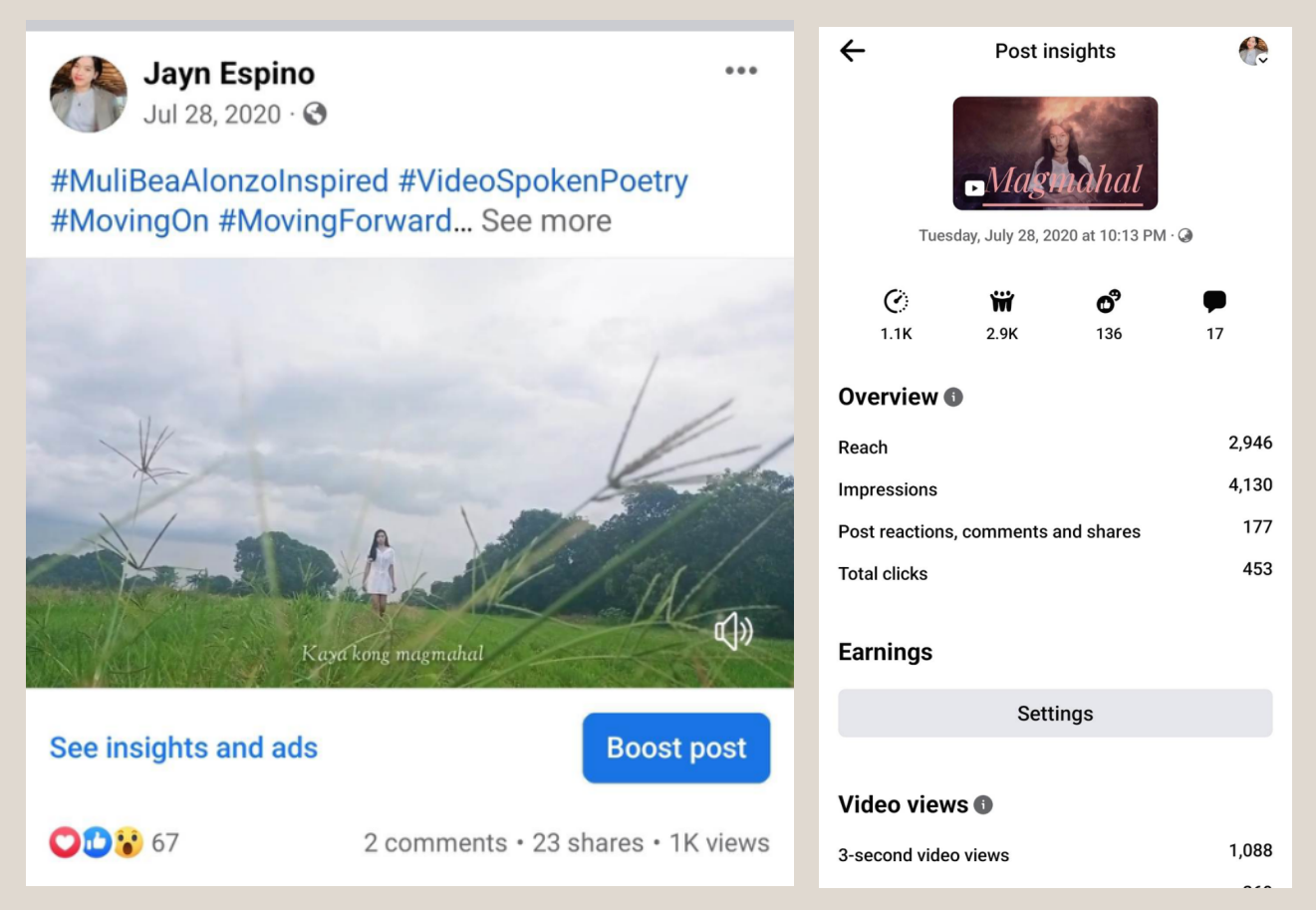Click the Post insights title
The width and height of the screenshot is (1316, 910).
coord(1055,51)
